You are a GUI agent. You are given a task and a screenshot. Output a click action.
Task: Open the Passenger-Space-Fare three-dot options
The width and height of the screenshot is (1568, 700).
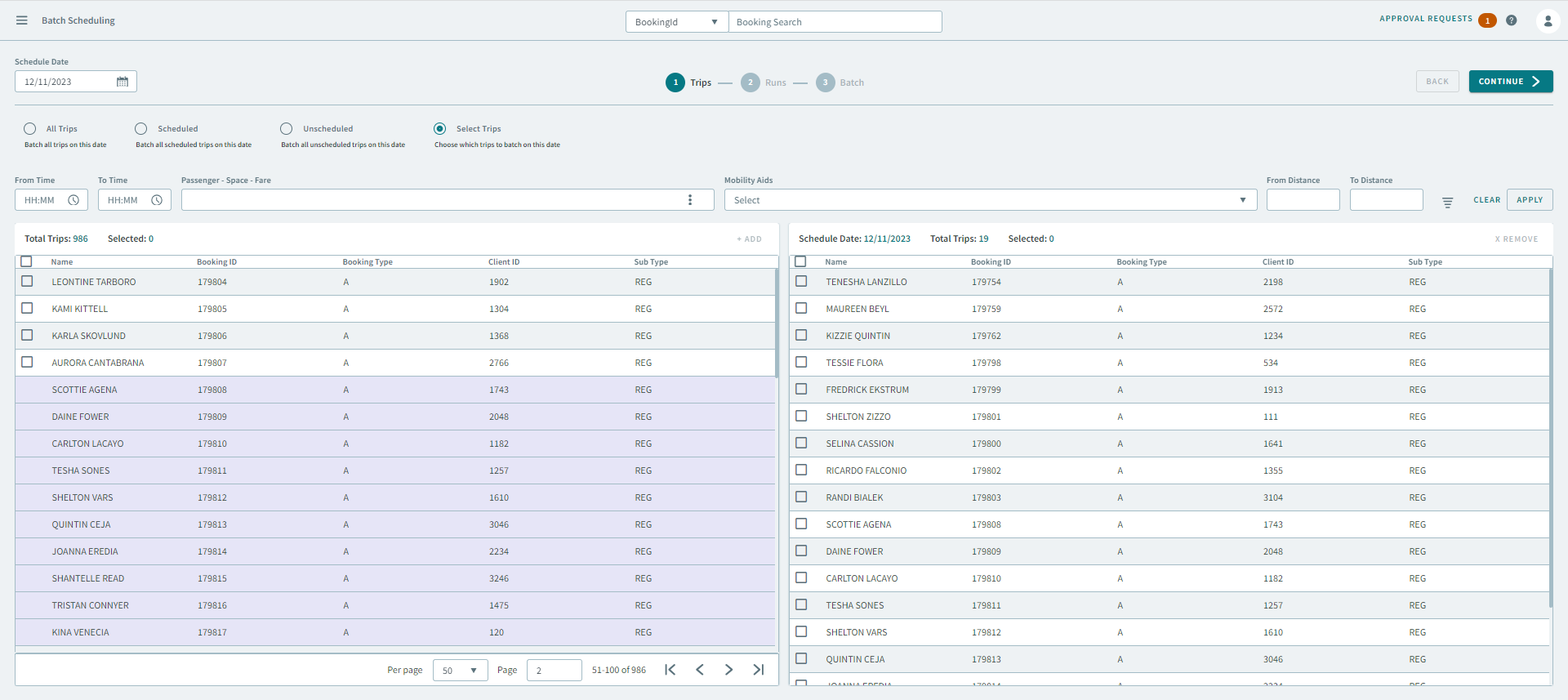tap(690, 200)
